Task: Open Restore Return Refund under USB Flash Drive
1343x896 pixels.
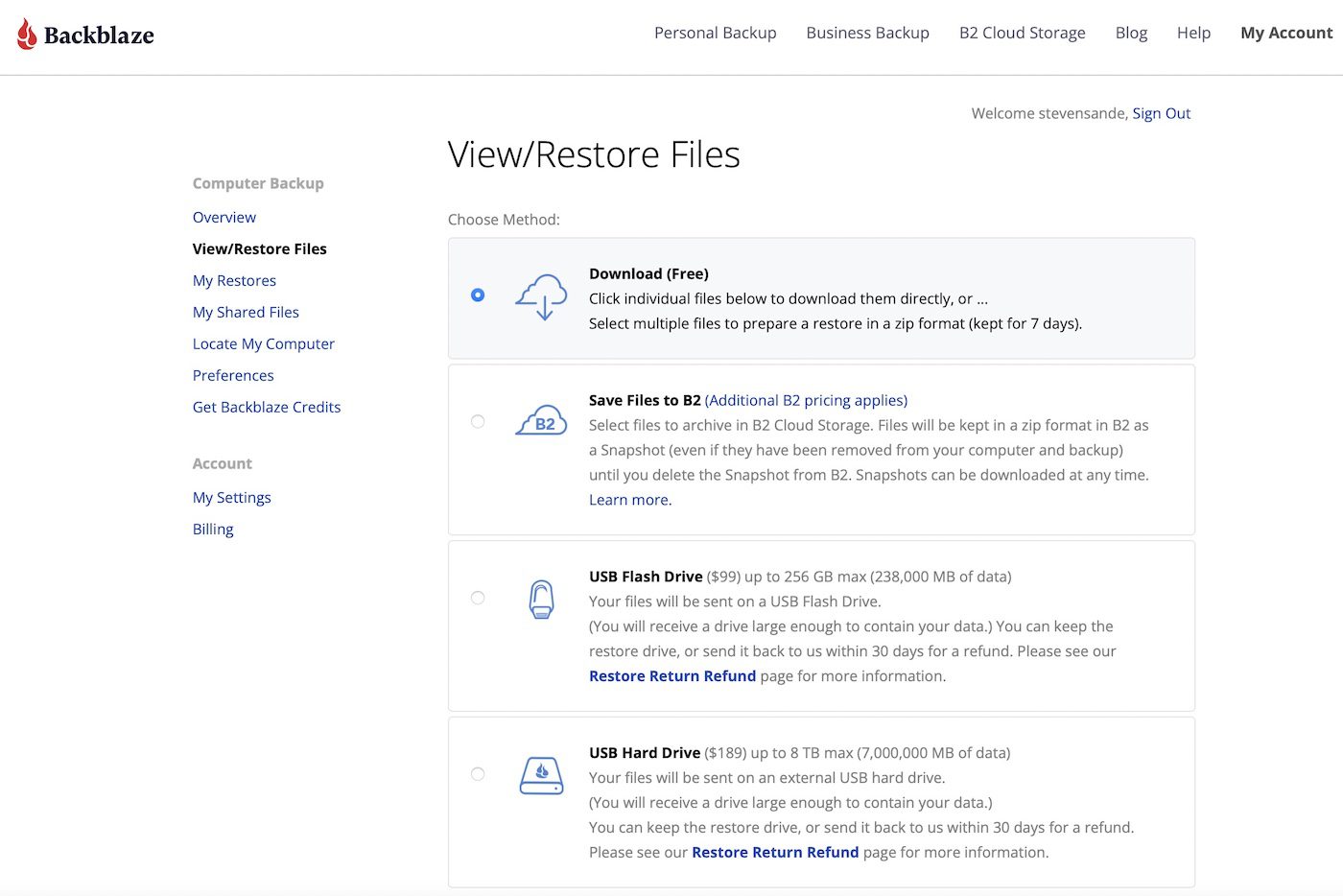Action: [671, 676]
